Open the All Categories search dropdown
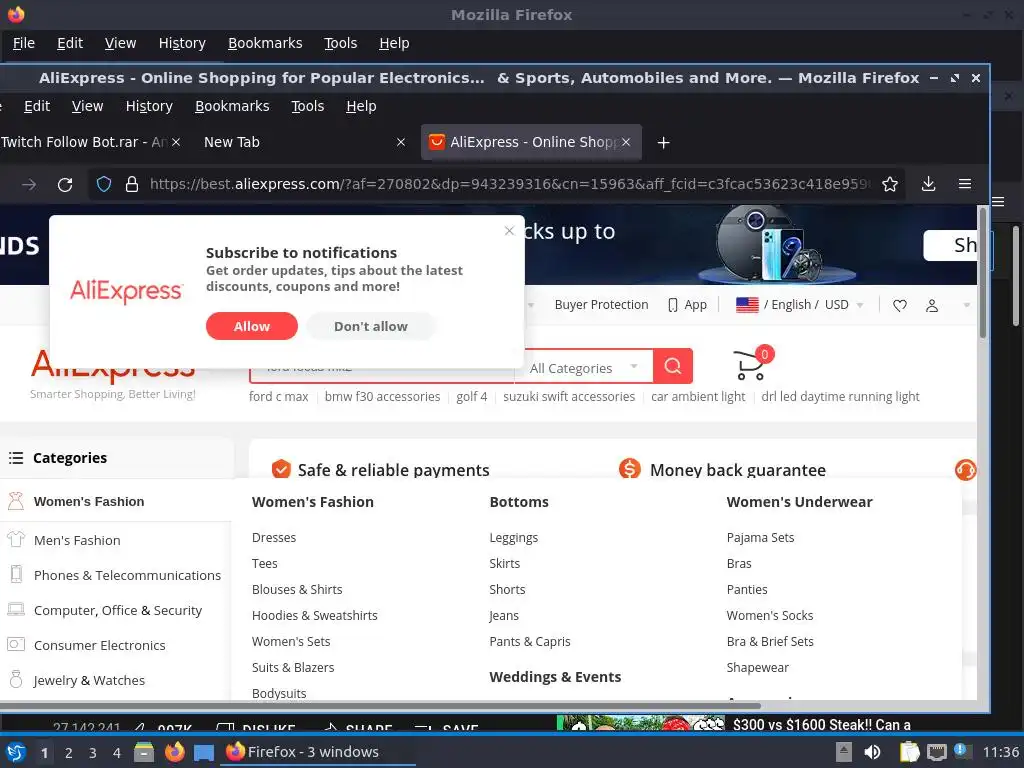 click(x=583, y=368)
